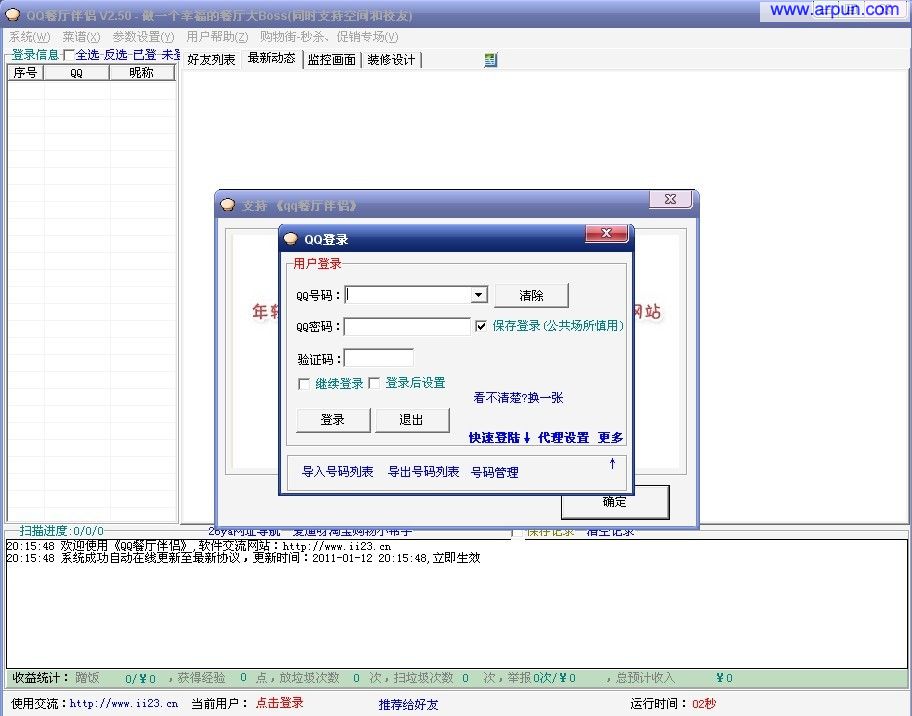This screenshot has height=716, width=912.
Task: Enable 继续登录 checkbox
Action: (304, 384)
